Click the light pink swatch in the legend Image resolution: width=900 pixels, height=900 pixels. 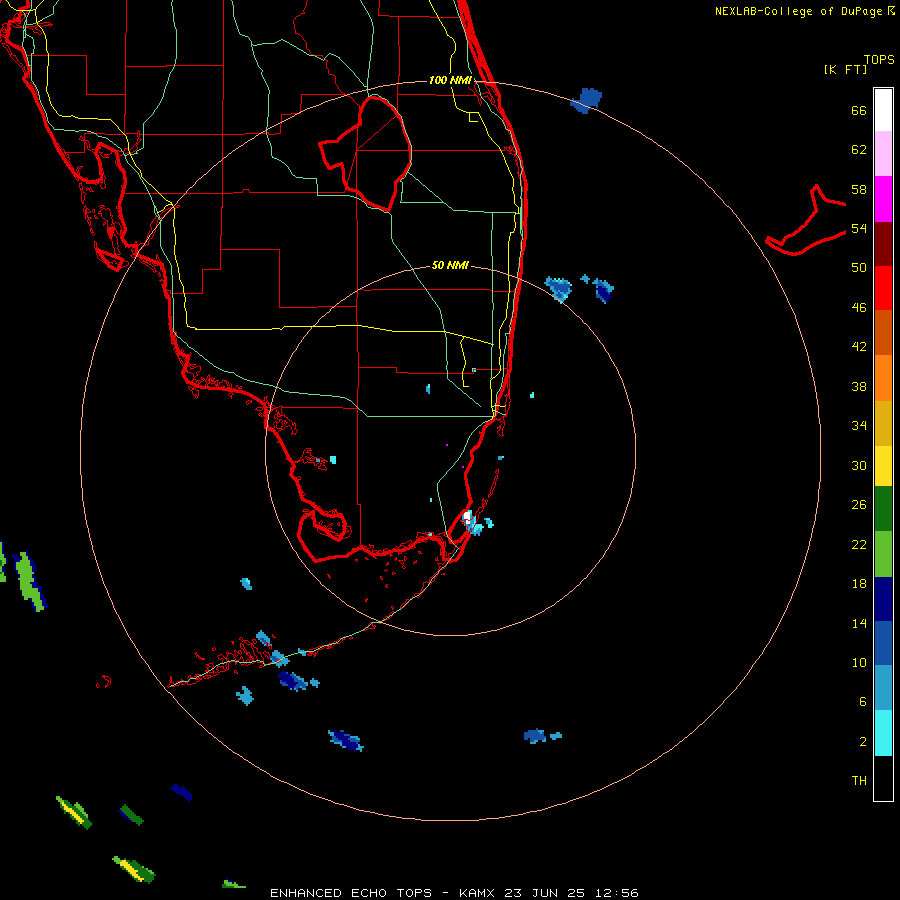pyautogui.click(x=883, y=153)
